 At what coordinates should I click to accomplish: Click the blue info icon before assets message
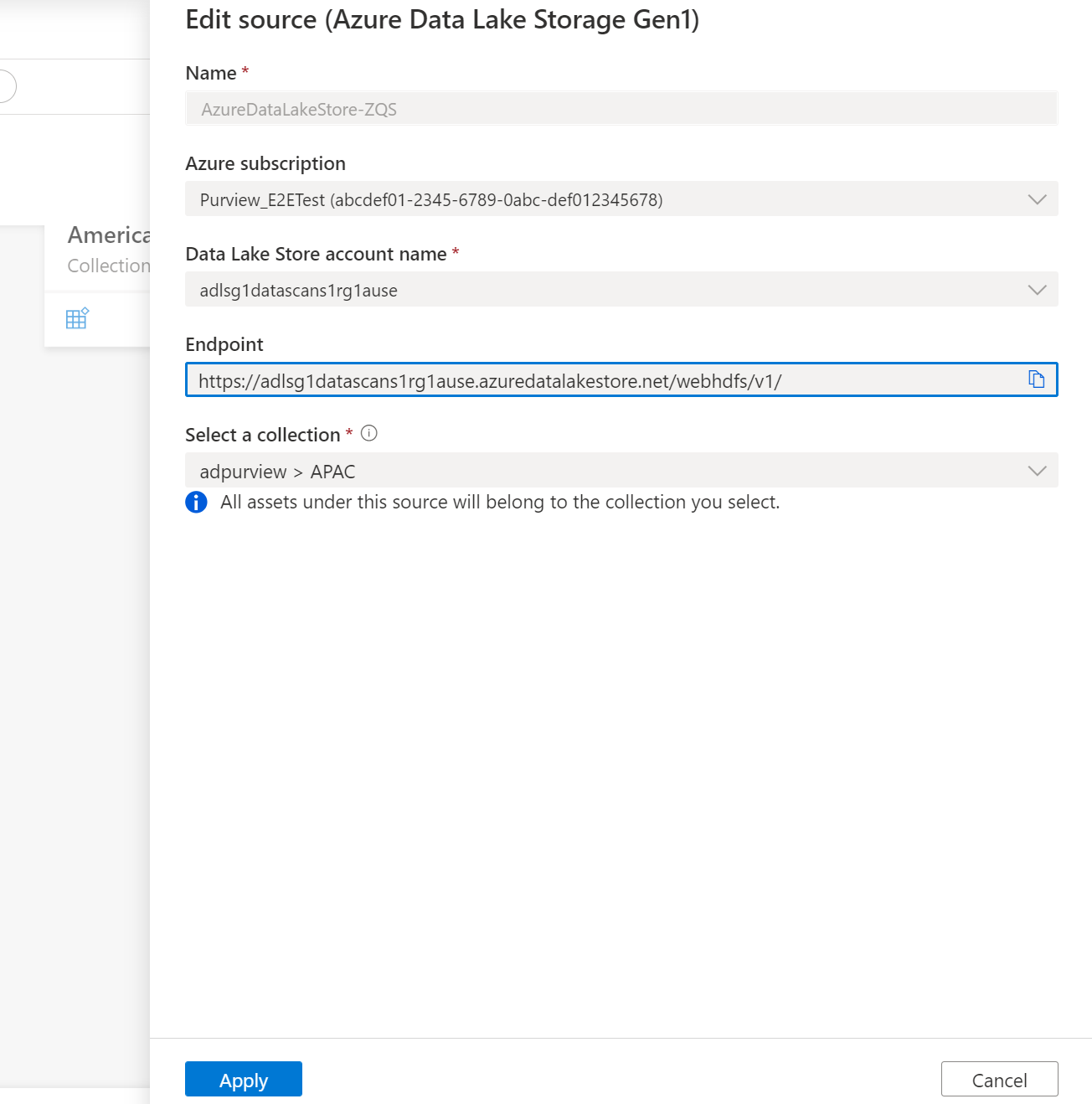coord(196,502)
